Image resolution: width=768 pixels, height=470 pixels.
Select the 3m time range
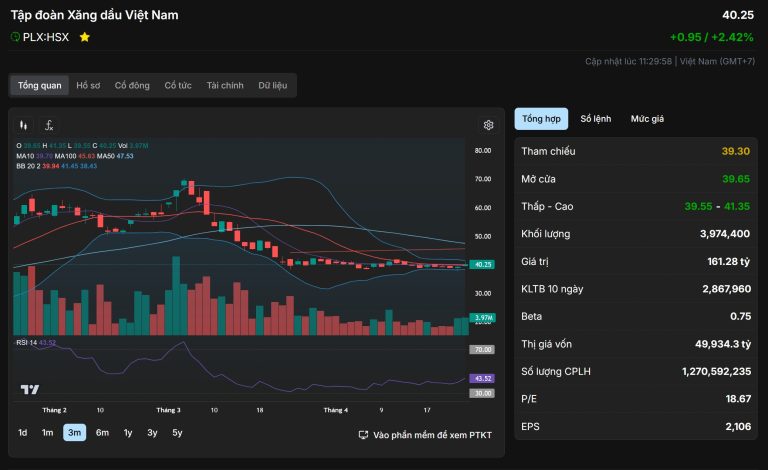point(74,433)
